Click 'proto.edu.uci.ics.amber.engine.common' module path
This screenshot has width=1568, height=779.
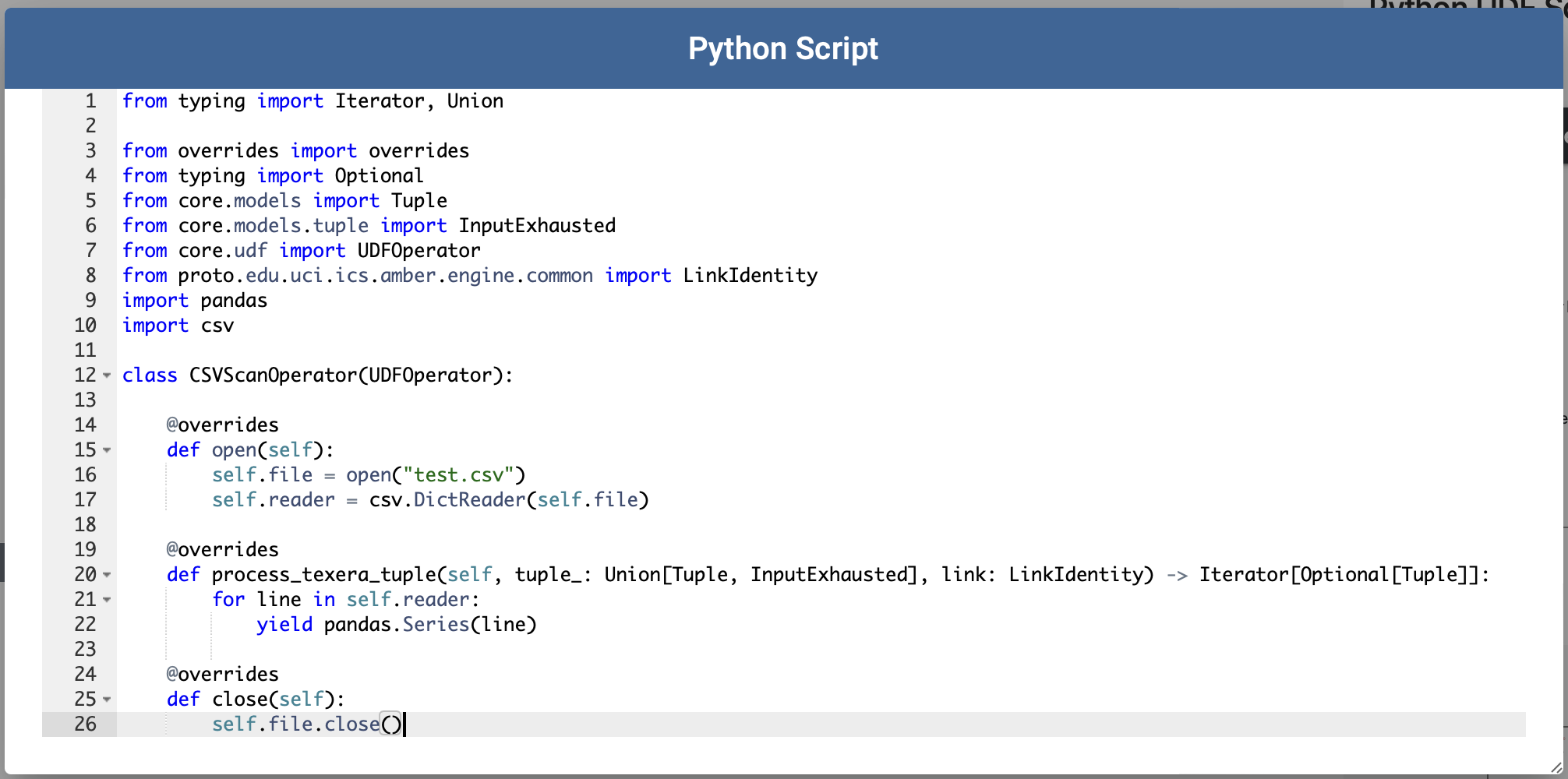[386, 276]
